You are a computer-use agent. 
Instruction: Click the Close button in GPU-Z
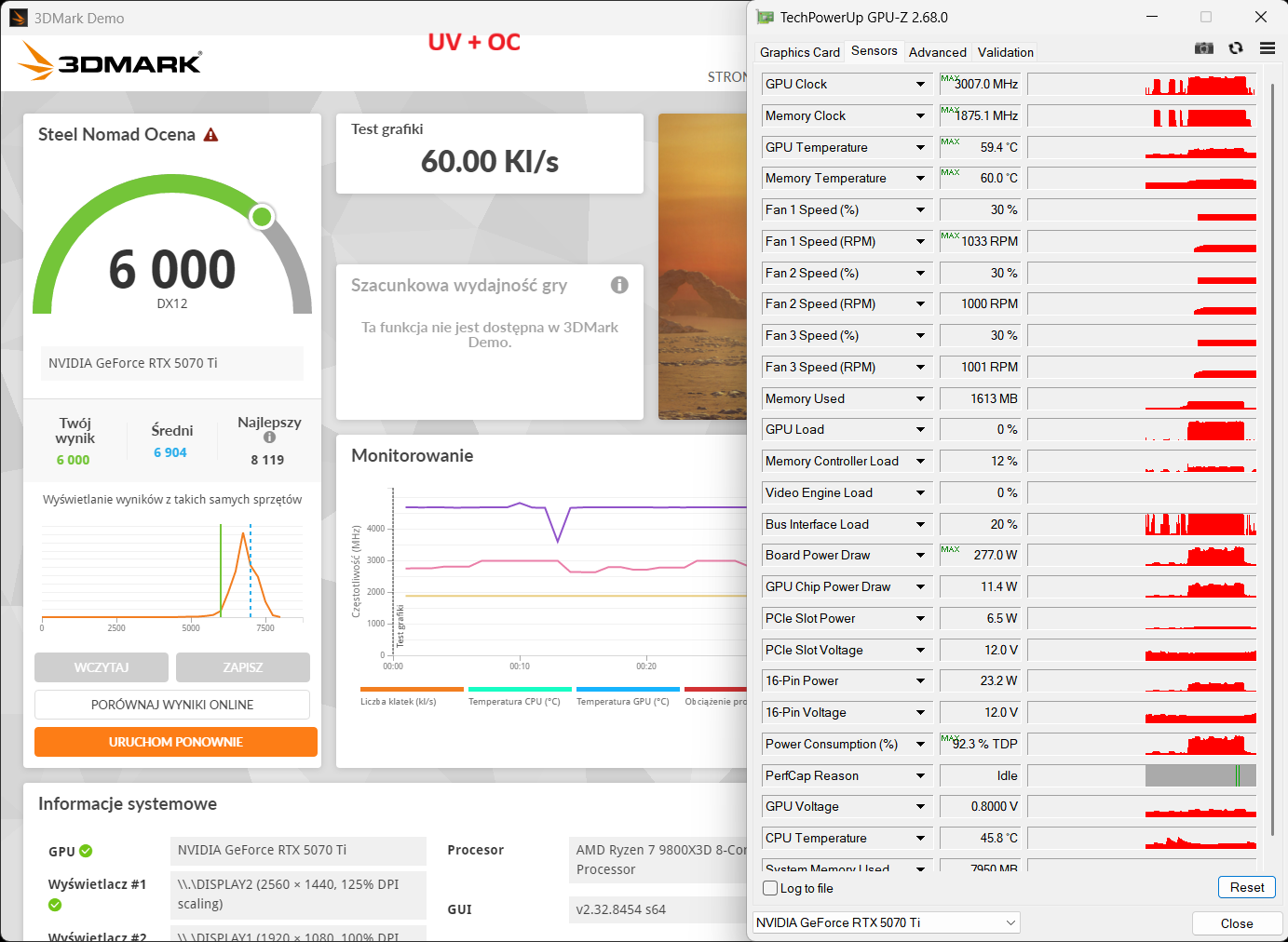click(x=1237, y=923)
